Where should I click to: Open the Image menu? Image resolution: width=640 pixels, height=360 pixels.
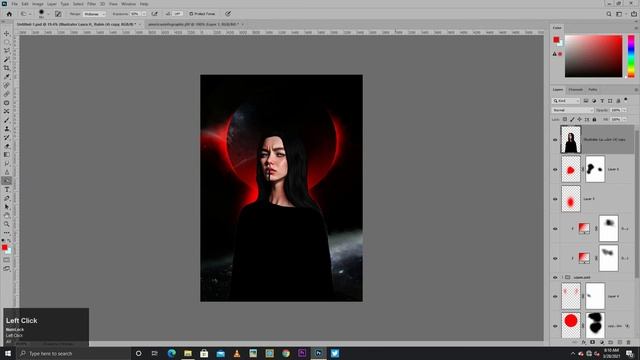point(38,4)
